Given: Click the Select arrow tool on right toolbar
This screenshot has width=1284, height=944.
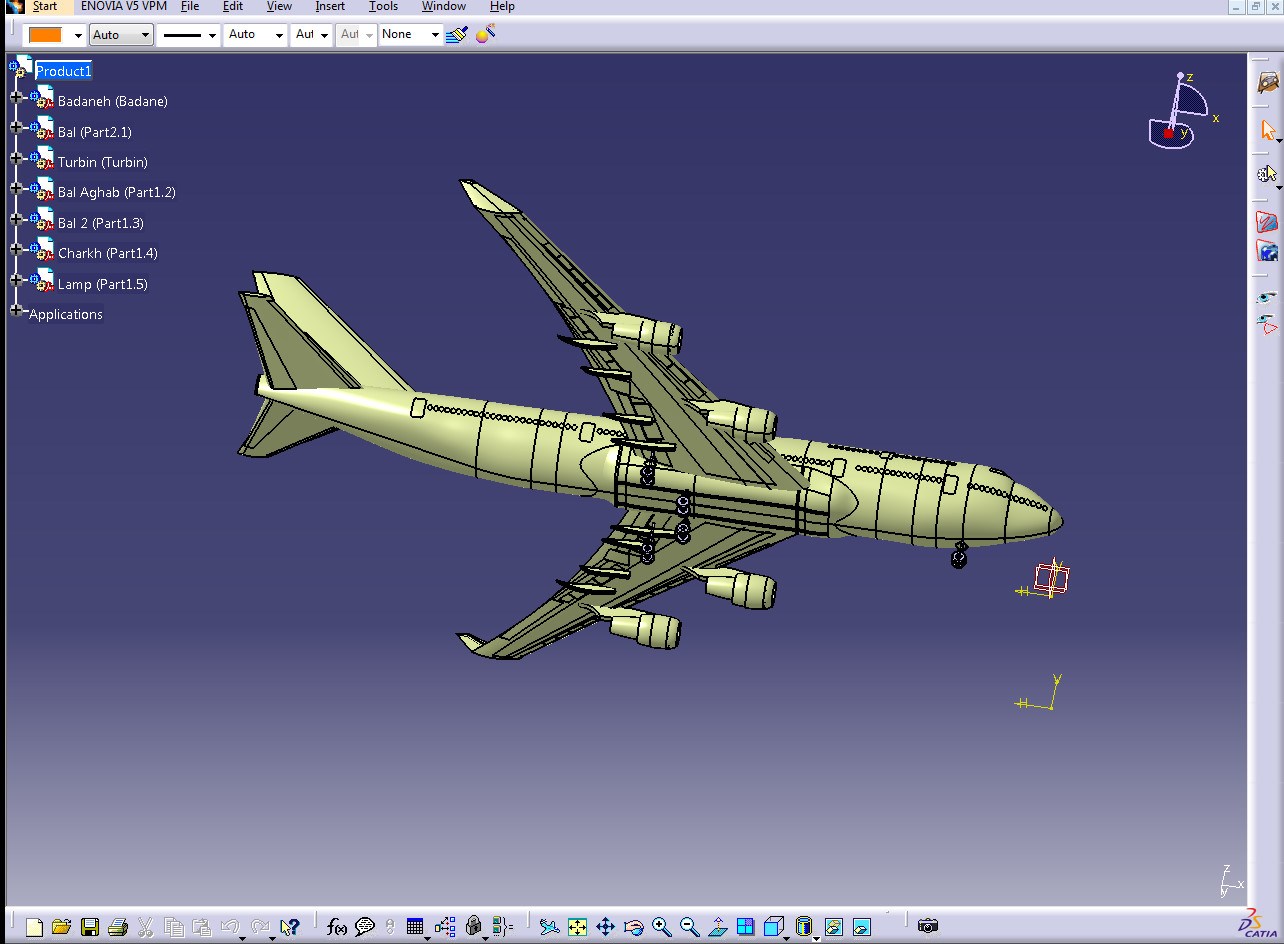Looking at the screenshot, I should point(1268,130).
